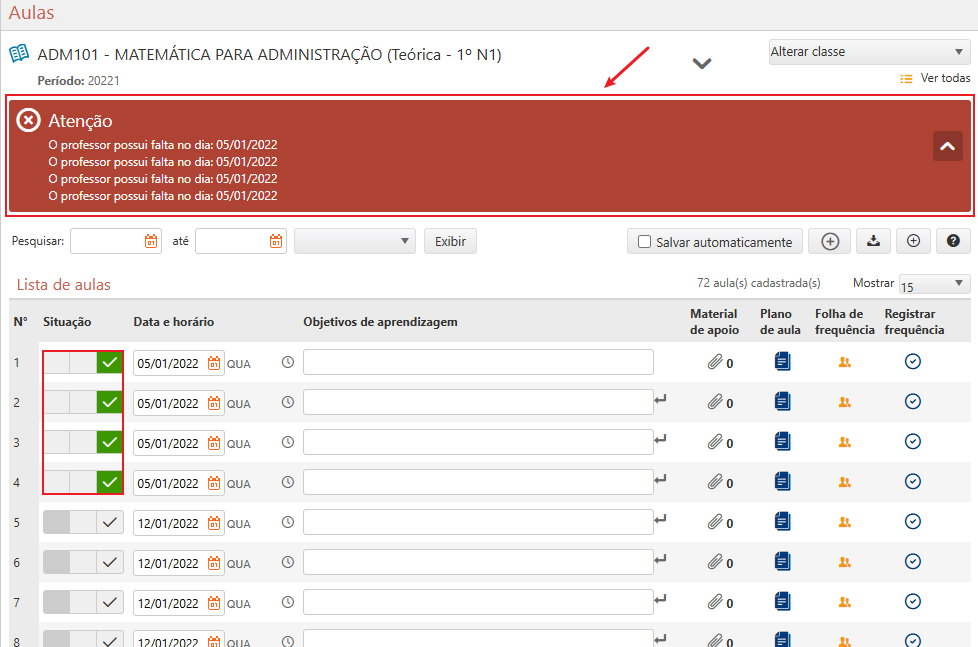Expand class details chevron near title
Image resolution: width=978 pixels, height=647 pixels.
[702, 63]
